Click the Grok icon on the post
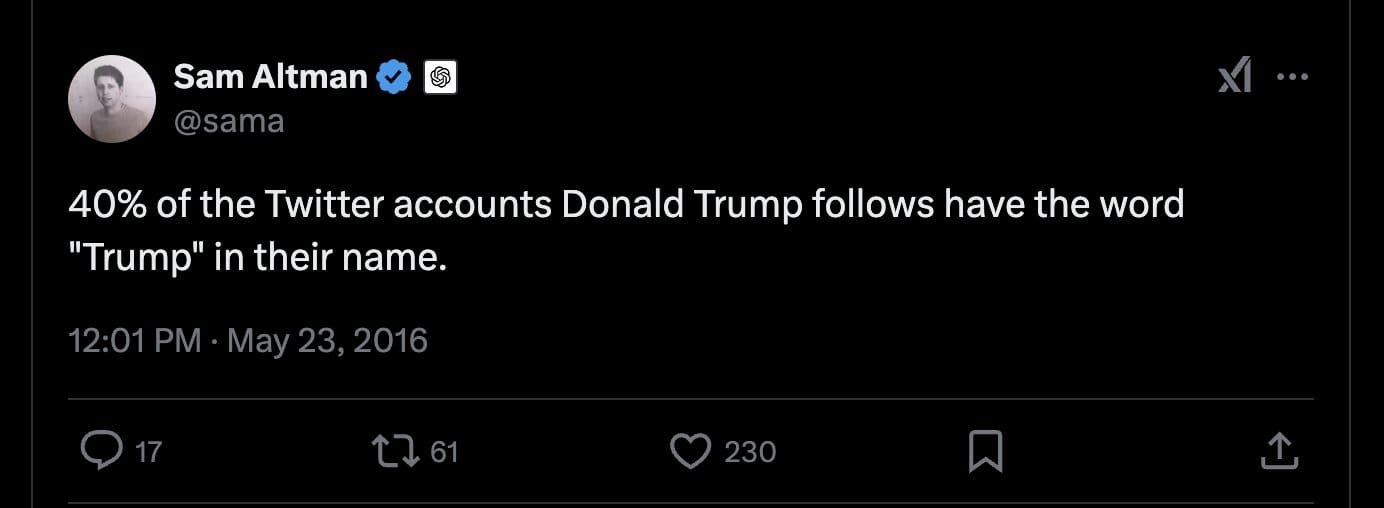This screenshot has height=508, width=1384. point(1235,77)
